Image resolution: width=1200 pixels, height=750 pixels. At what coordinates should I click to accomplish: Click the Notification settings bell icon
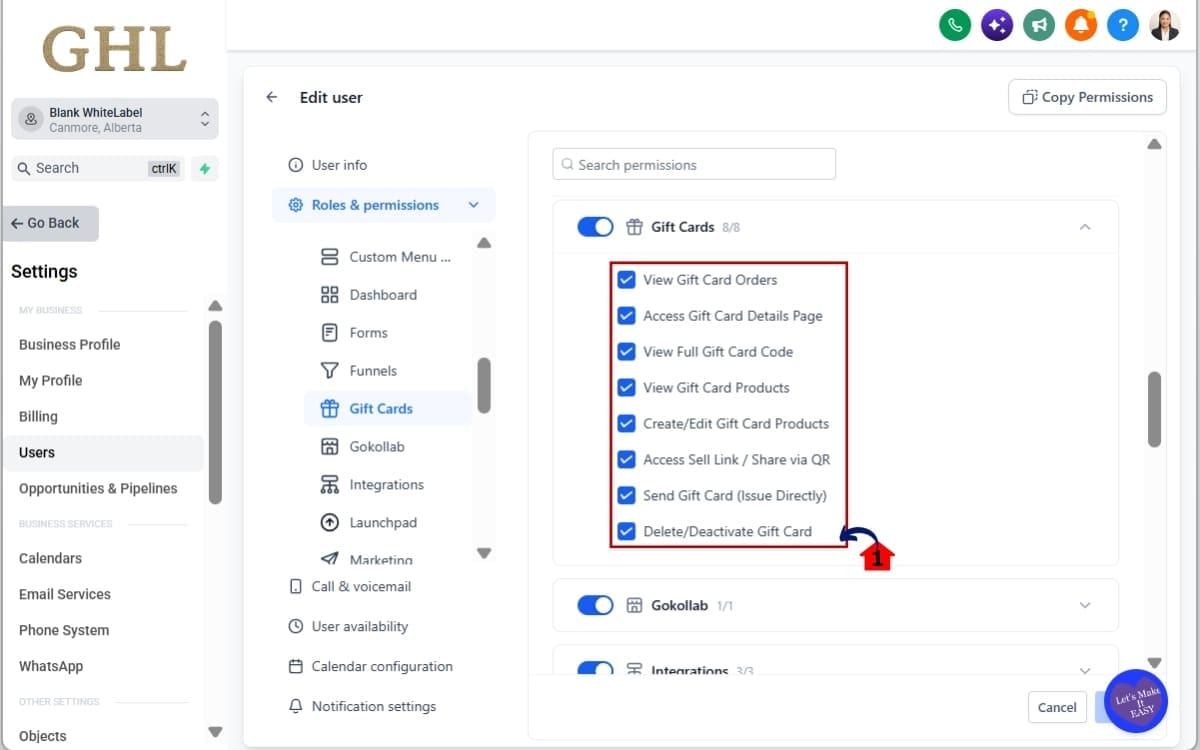(295, 707)
